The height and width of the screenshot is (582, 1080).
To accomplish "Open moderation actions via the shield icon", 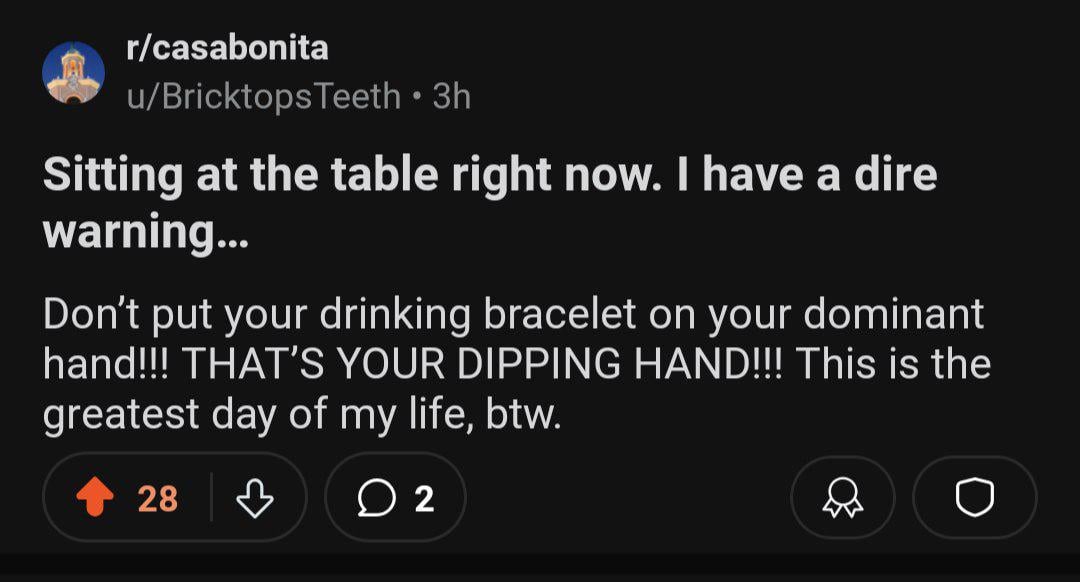I will point(975,498).
